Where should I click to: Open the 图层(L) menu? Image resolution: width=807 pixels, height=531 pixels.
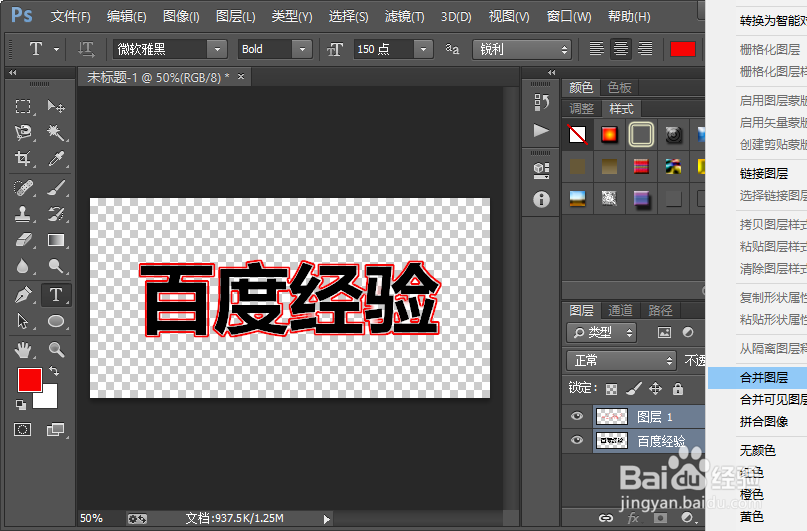pos(235,17)
